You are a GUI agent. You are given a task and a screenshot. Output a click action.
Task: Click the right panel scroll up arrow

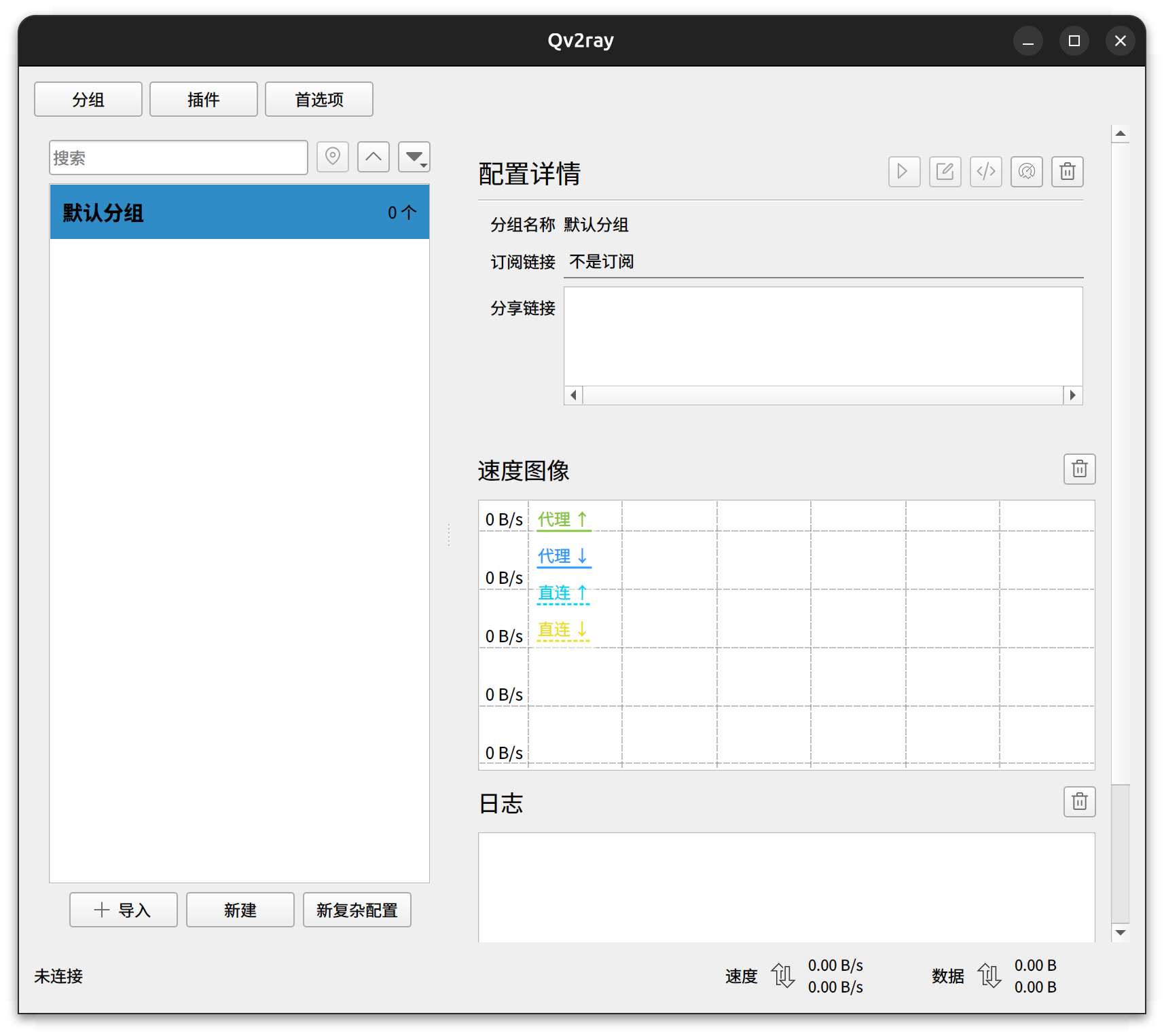coord(1121,134)
